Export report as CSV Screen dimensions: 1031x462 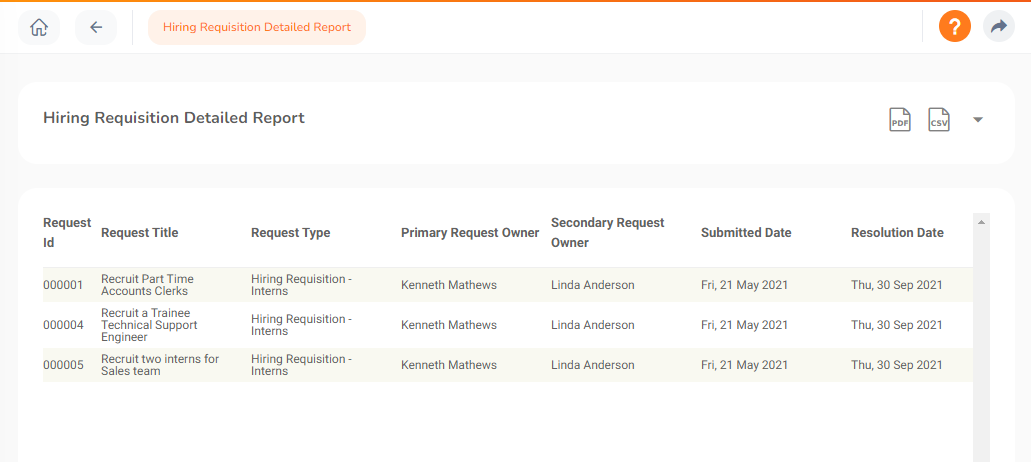pos(938,120)
